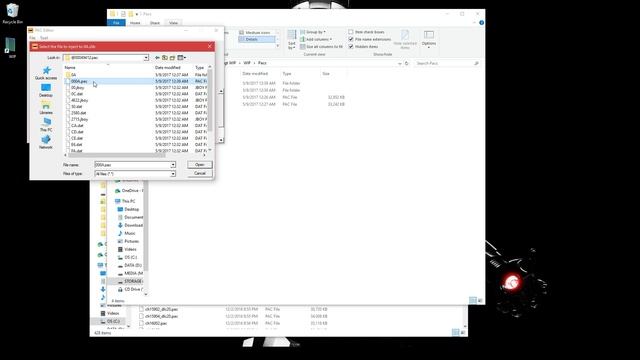Expand the Look in folder dropdown
Viewport: 640px width, 360px height.
coord(146,58)
